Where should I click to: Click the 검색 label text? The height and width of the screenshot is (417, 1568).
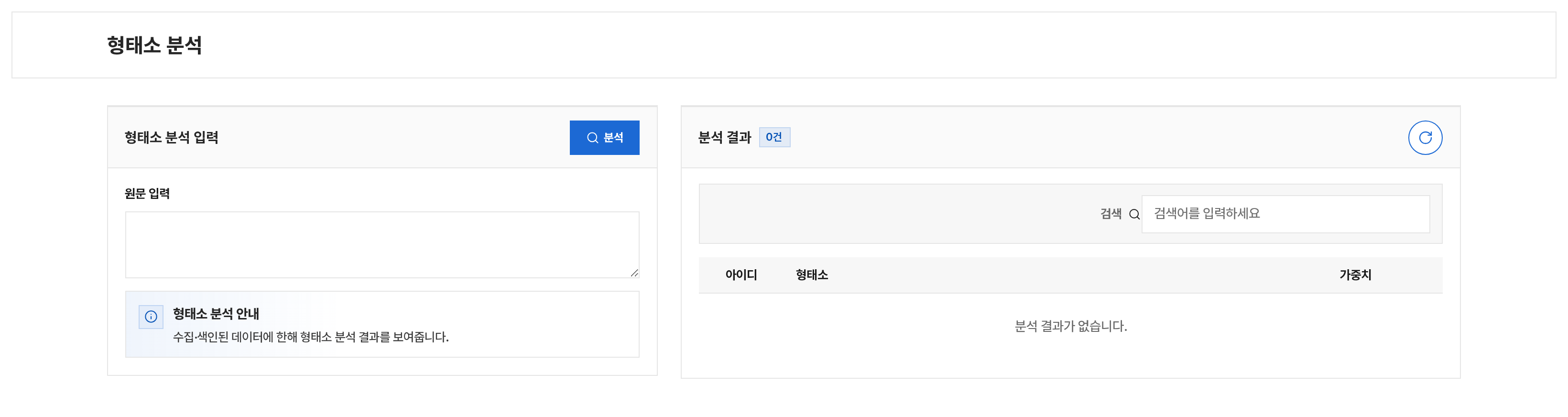coord(1111,214)
